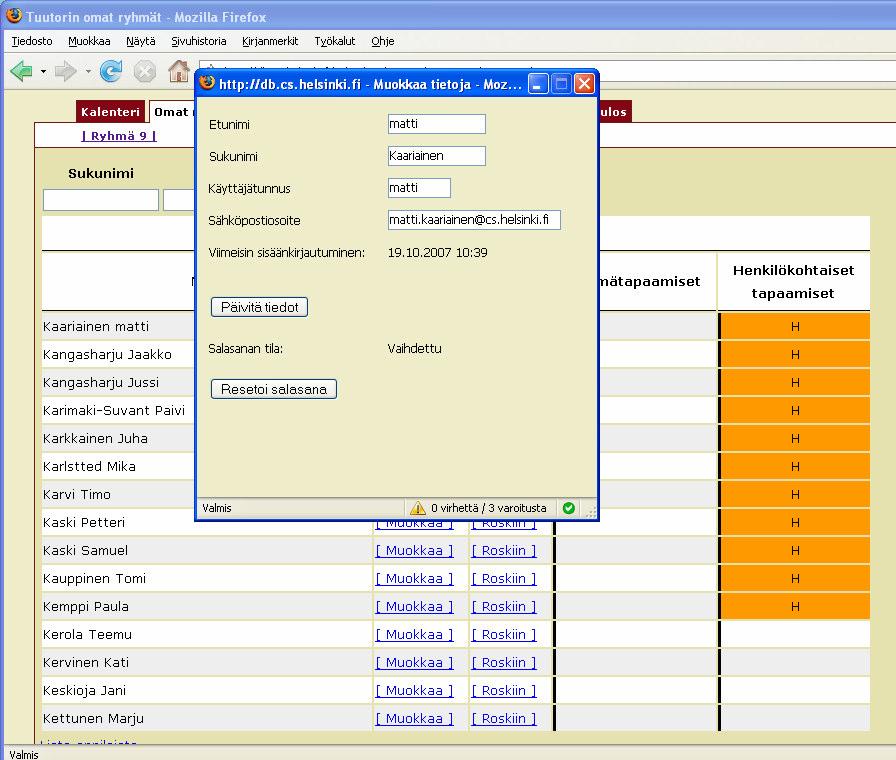
Task: Click the Sukunimi search box in main window
Action: tap(101, 200)
